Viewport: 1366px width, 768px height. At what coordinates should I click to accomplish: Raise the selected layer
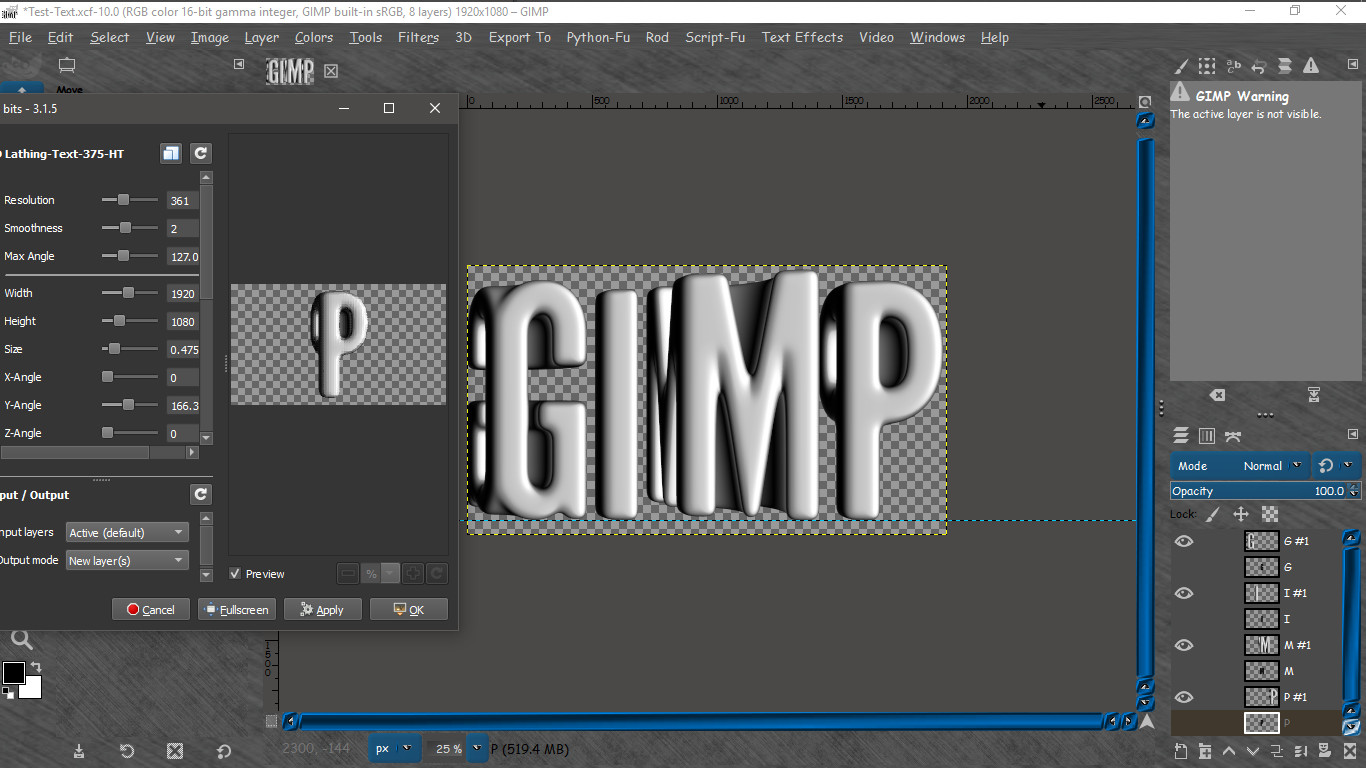1229,751
